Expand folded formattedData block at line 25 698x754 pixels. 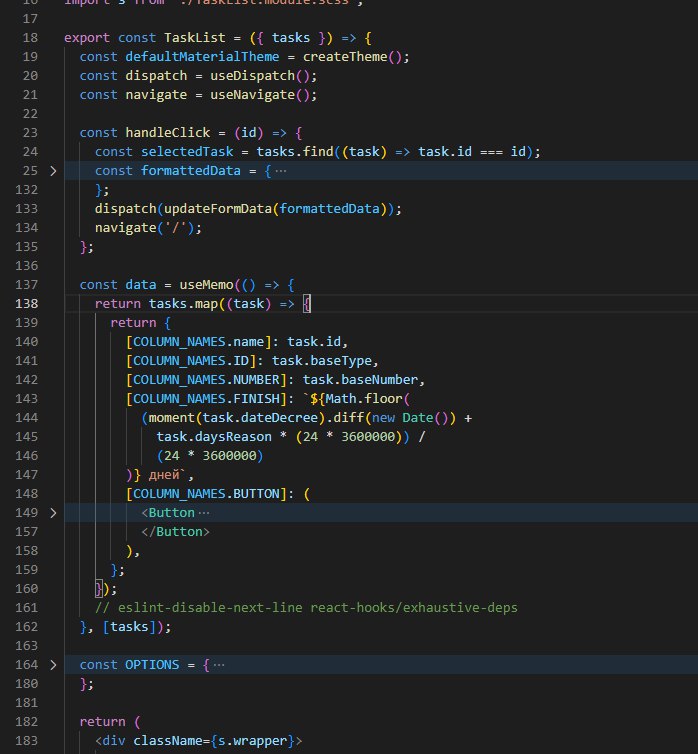(x=53, y=171)
